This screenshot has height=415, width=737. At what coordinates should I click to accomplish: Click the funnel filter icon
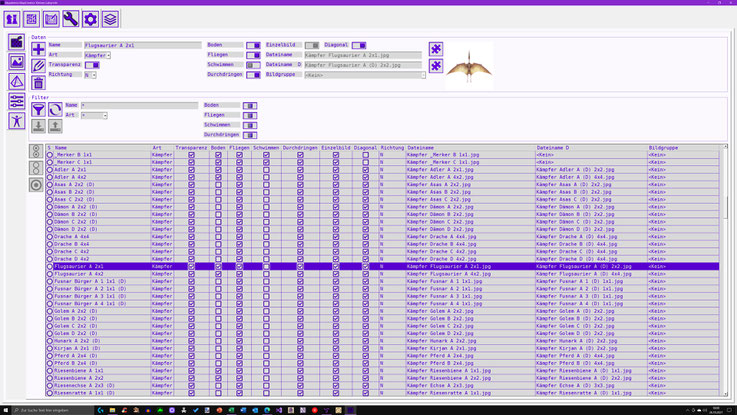38,109
